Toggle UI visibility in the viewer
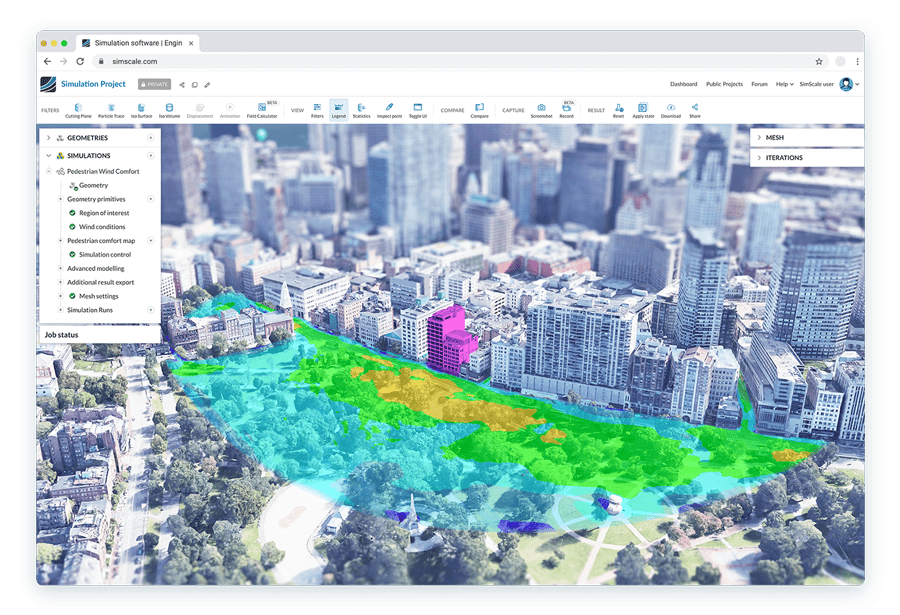The width and height of the screenshot is (900, 615). coord(416,110)
